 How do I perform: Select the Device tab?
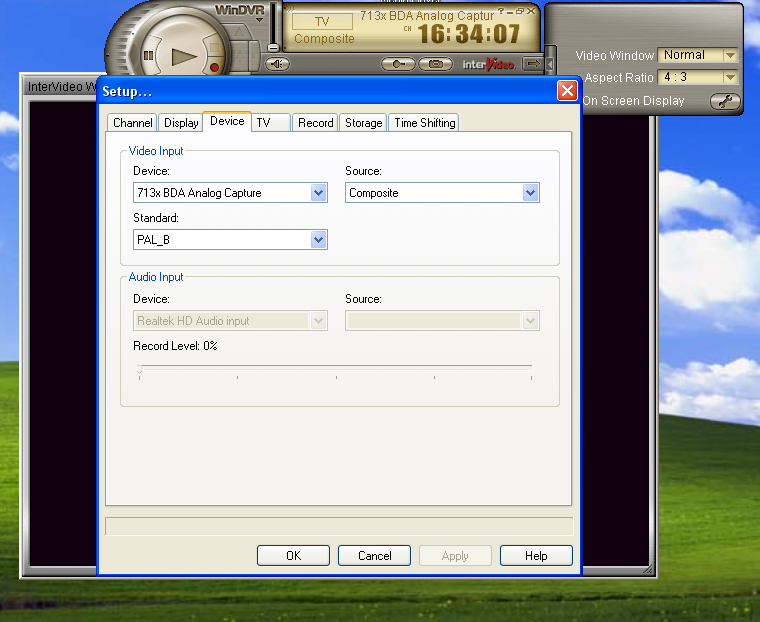click(227, 121)
